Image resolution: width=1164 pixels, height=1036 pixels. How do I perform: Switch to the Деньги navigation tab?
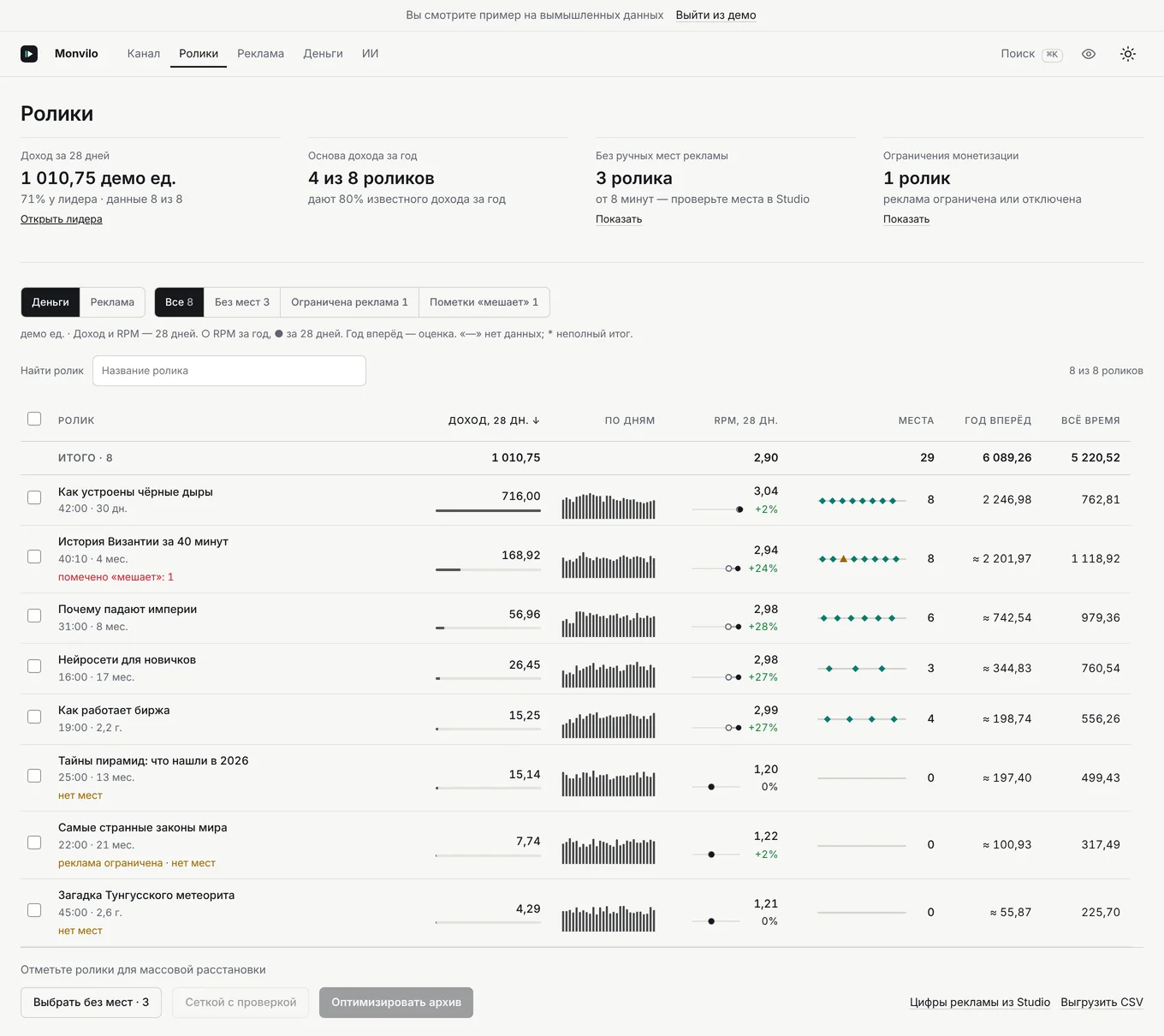pos(323,54)
